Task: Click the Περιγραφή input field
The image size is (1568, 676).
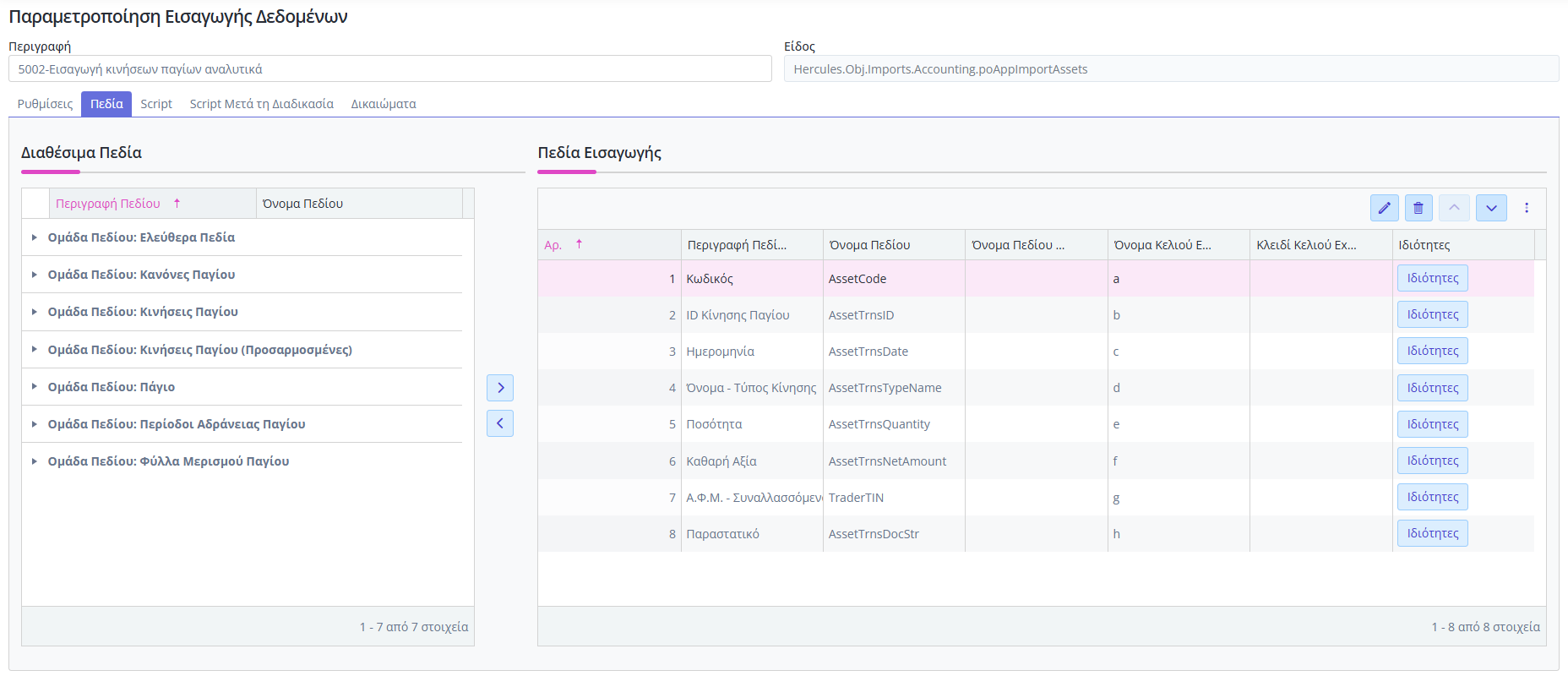Action: click(389, 69)
